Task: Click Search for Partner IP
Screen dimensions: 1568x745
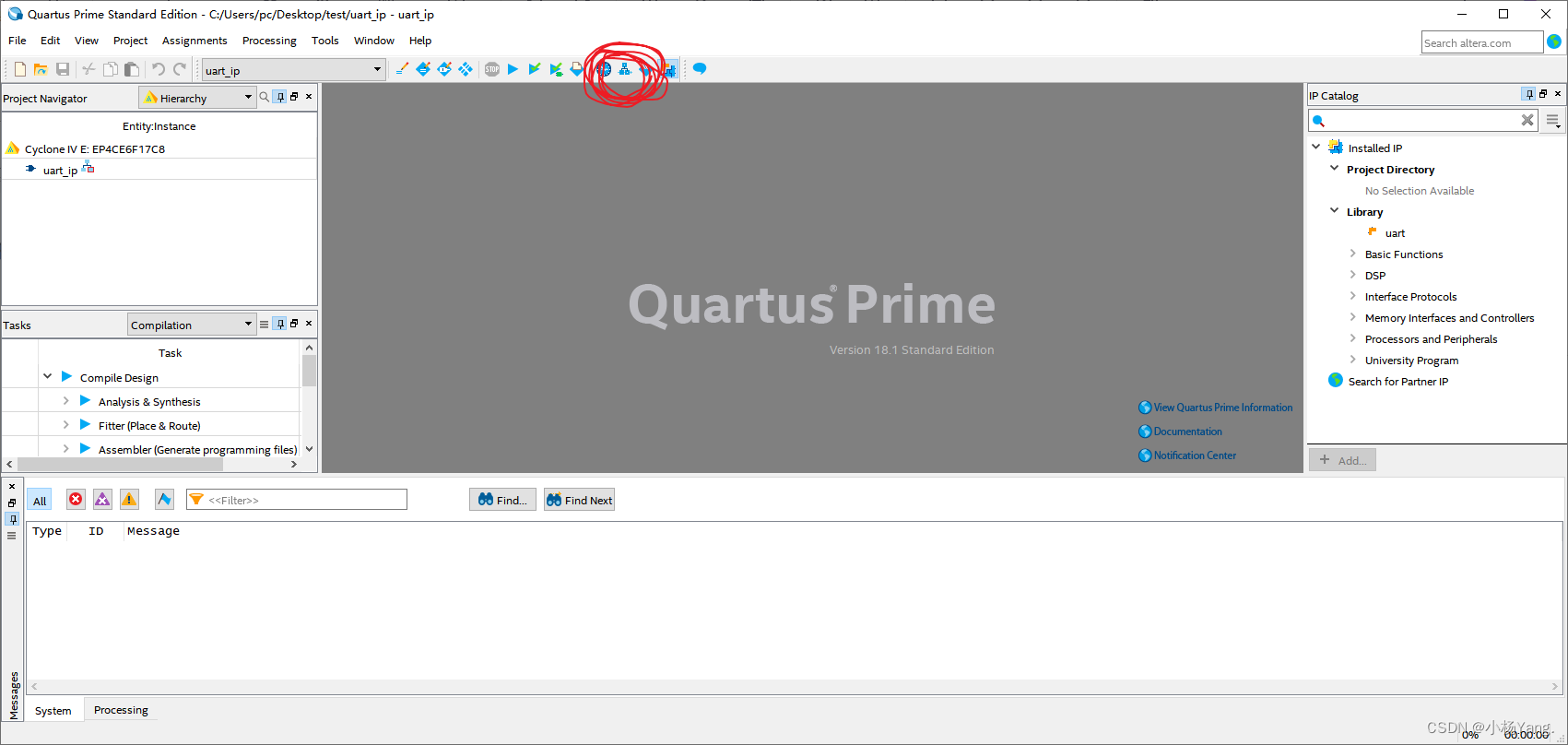Action: tap(1397, 382)
